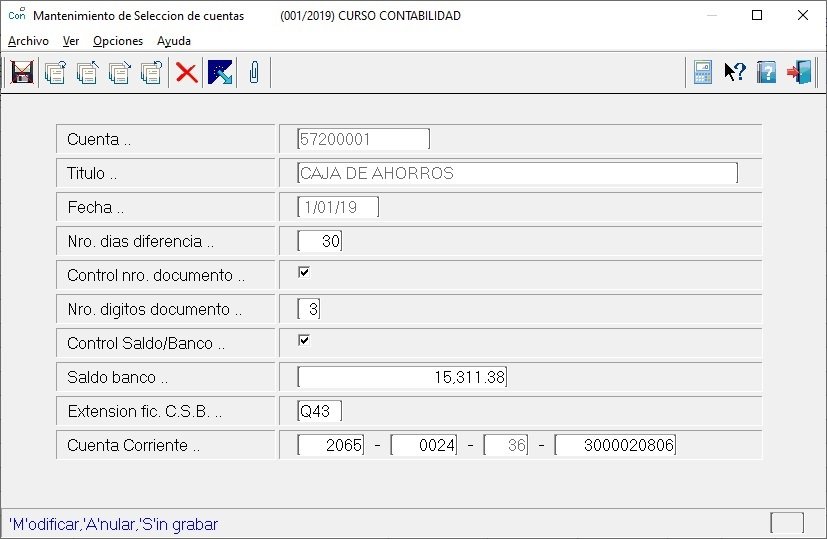Viewport: 827px width, 539px height.
Task: Click the Nro. dias diferencia field
Action: tap(320, 241)
